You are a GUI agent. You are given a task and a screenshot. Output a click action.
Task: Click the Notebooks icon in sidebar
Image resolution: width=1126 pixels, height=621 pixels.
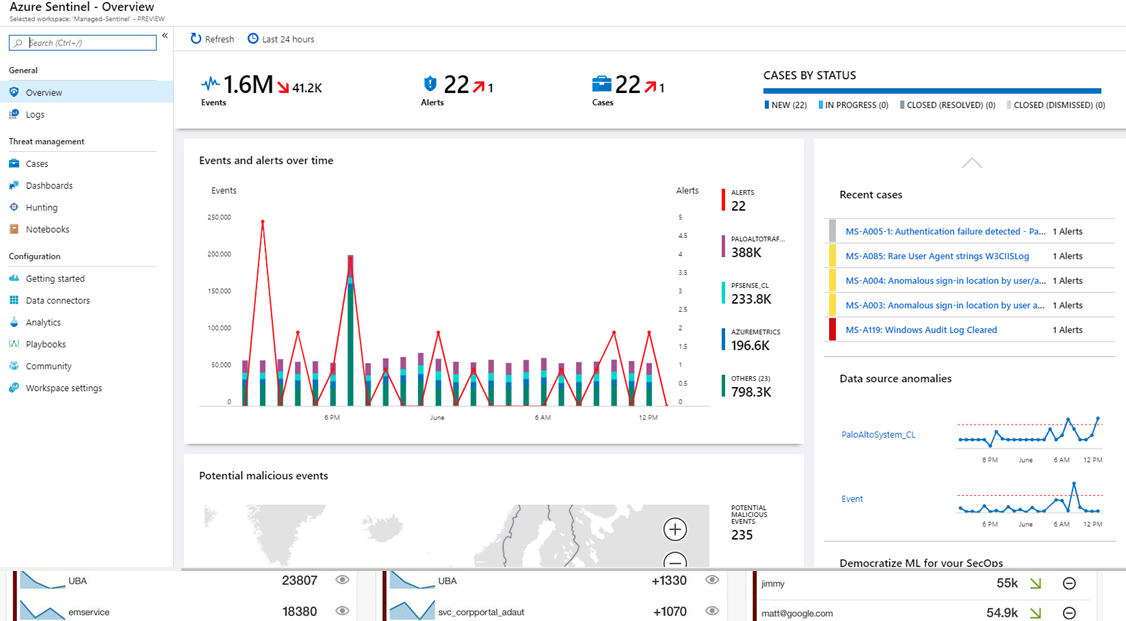coord(14,229)
